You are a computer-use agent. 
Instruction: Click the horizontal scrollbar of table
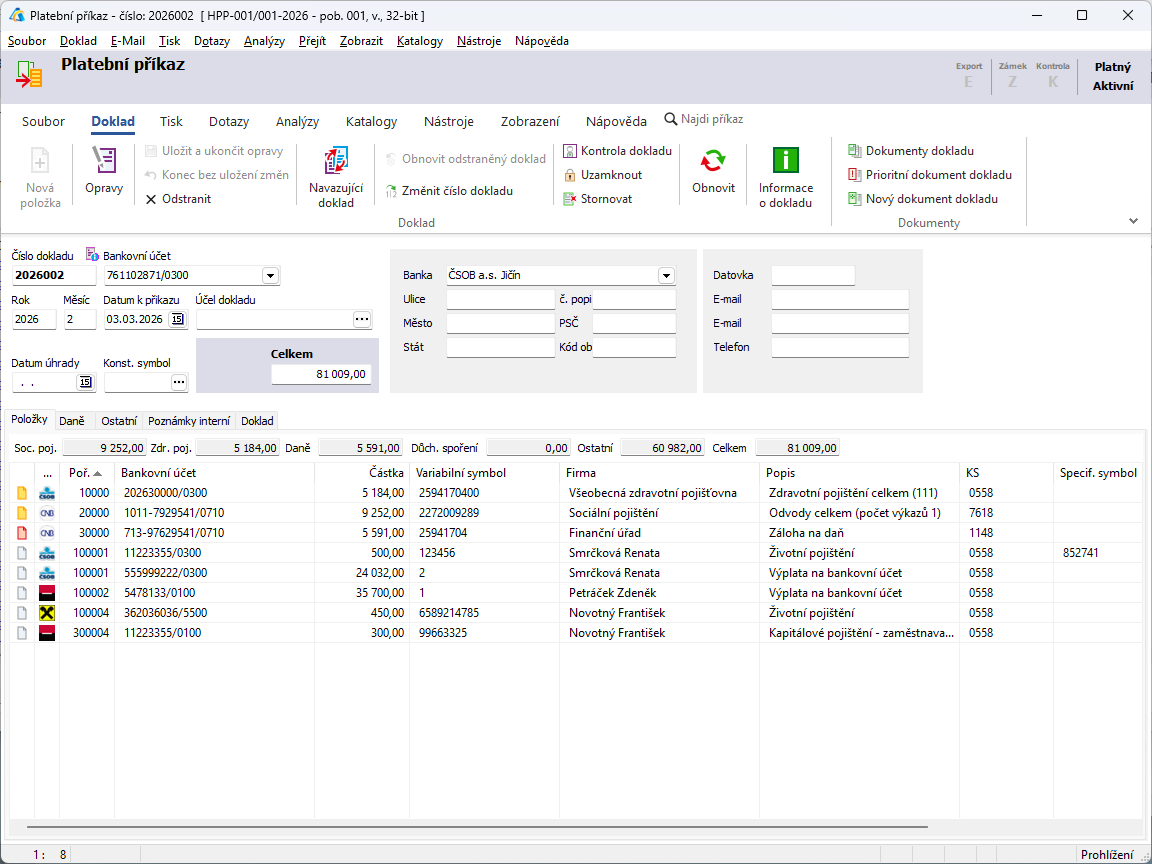pyautogui.click(x=478, y=827)
